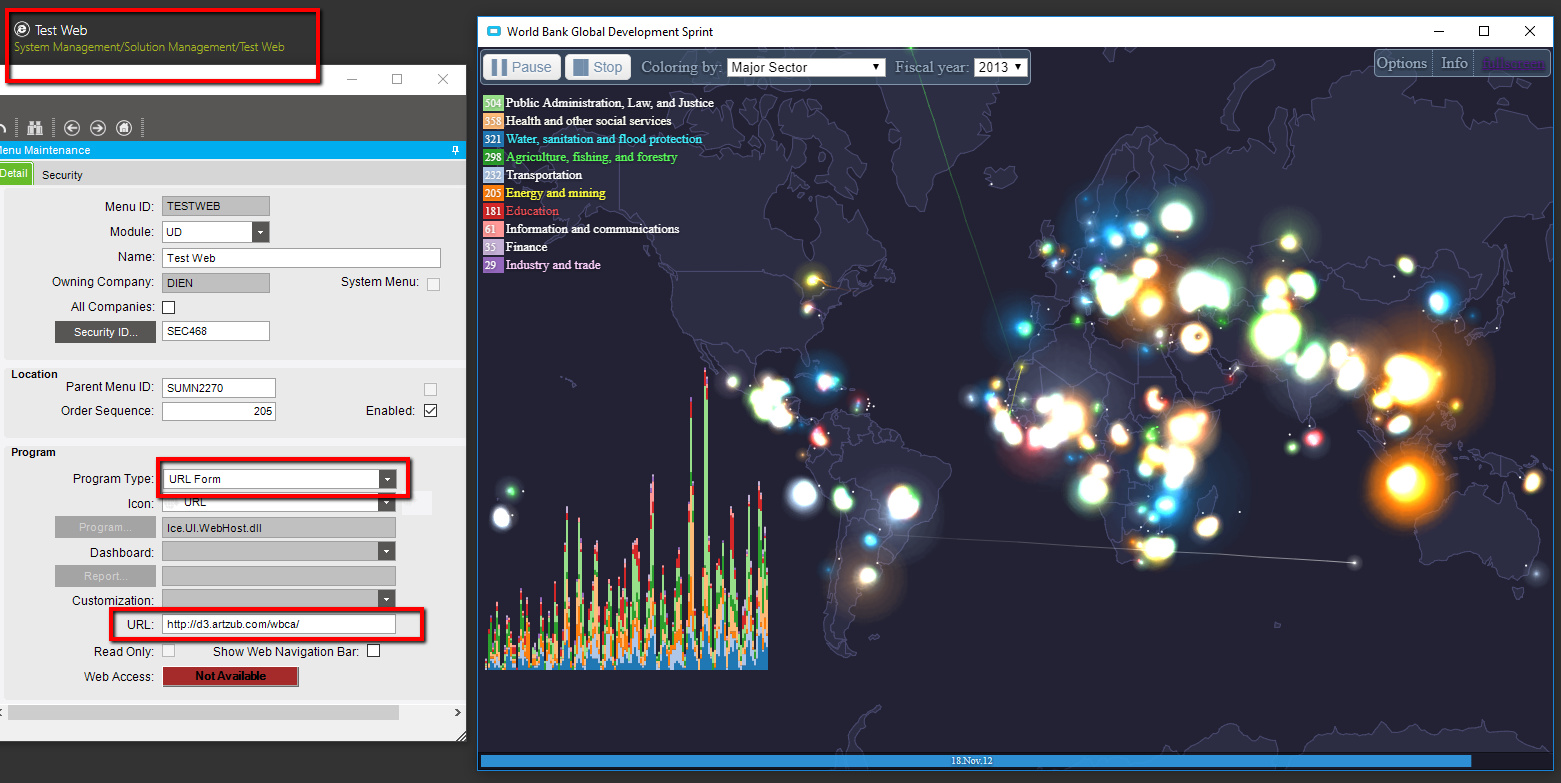
Task: Uncheck the Enabled checkbox
Action: pos(431,411)
